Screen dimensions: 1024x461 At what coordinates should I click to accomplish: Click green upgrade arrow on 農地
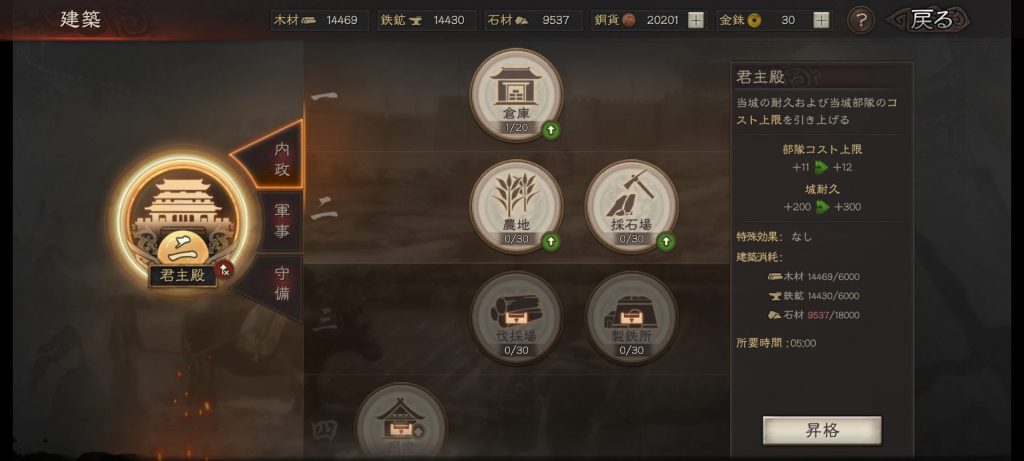coord(551,242)
